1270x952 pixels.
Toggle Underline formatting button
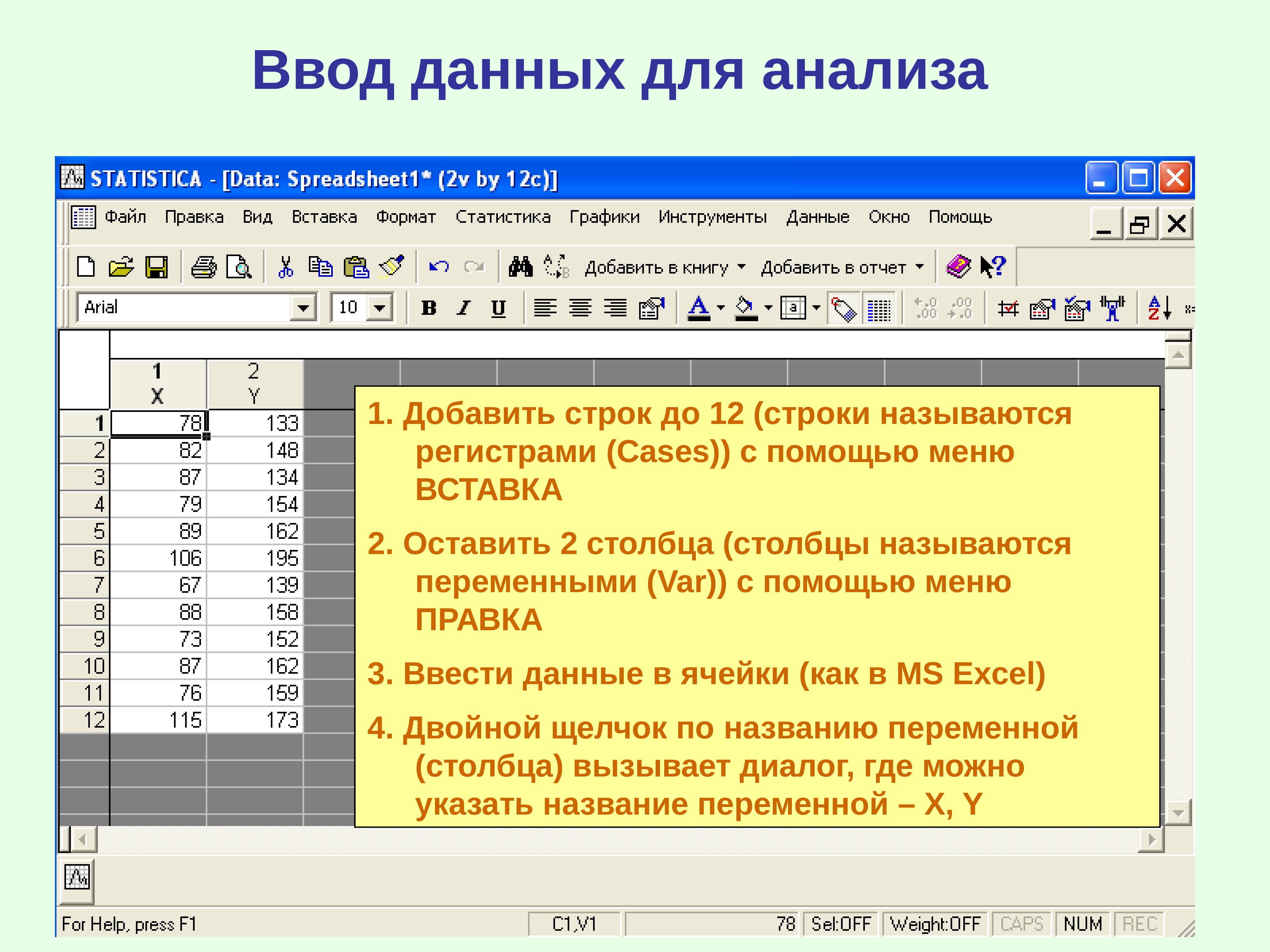pyautogui.click(x=498, y=308)
